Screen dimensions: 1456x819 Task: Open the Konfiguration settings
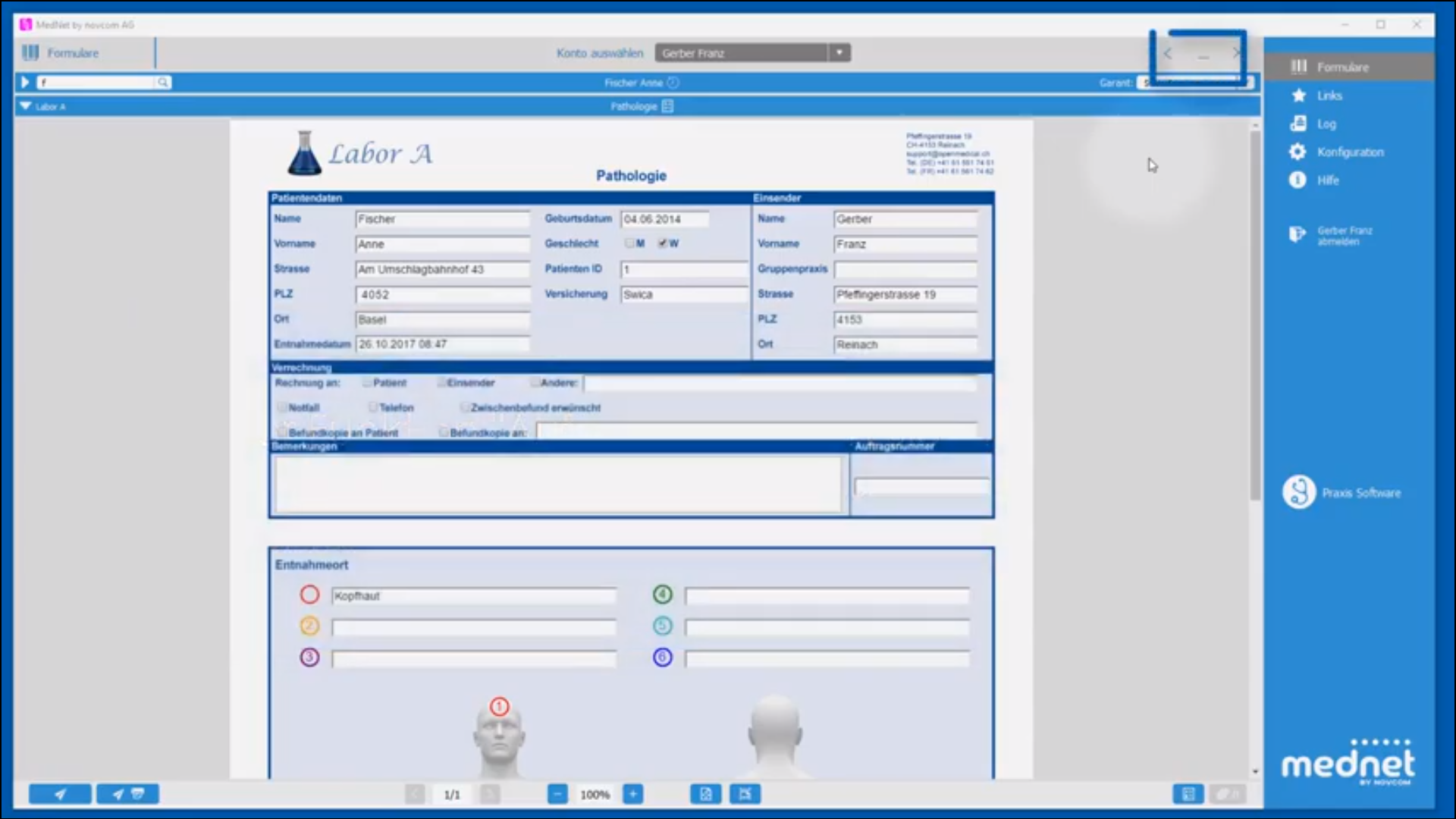click(x=1349, y=152)
